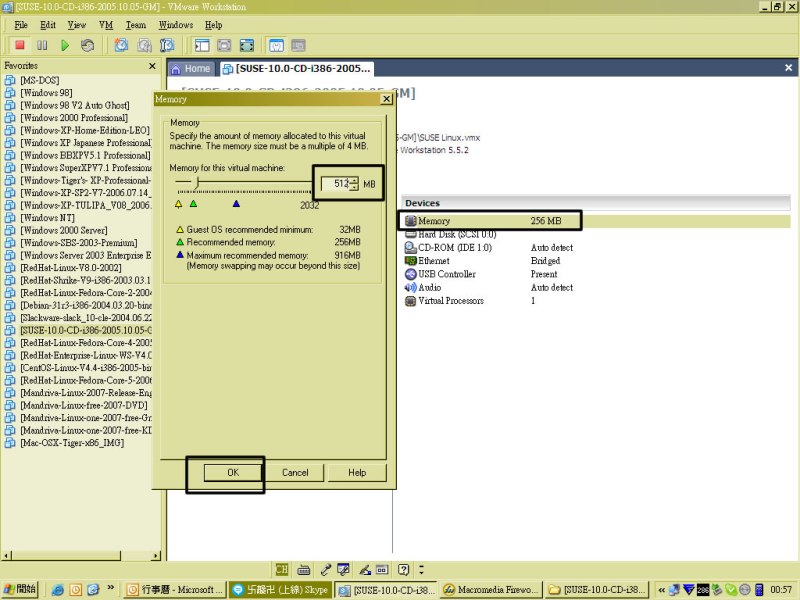Open the SUSE-10.0 folder taskbar button
800x600 pixels.
coord(597,589)
